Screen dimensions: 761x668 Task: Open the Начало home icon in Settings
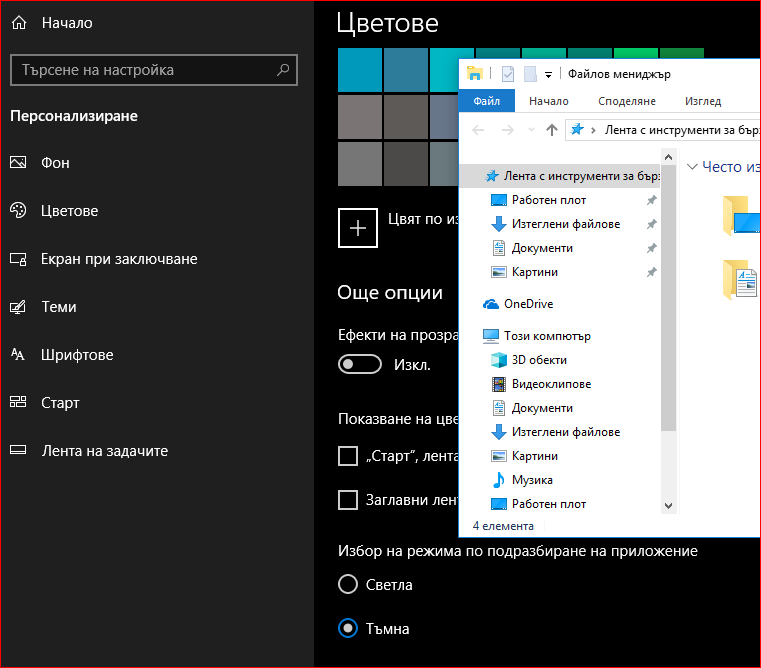(19, 22)
